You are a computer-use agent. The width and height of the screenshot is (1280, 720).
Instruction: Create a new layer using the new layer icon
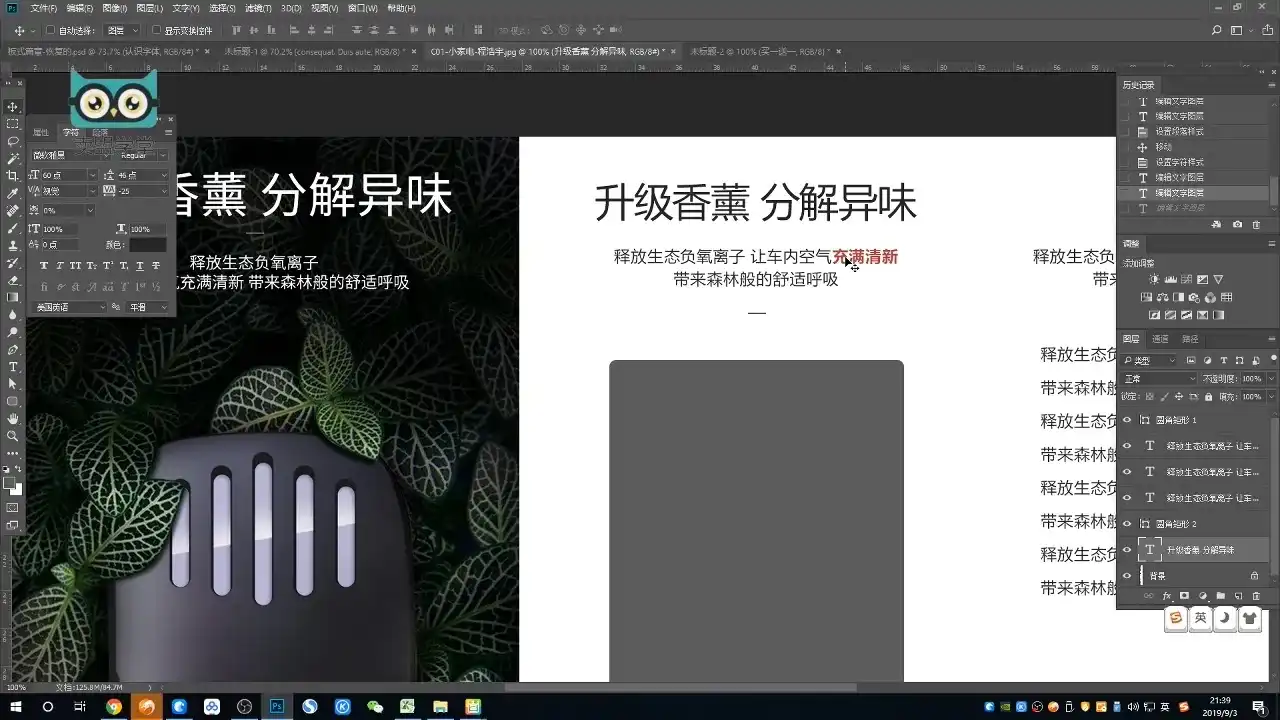coord(1238,596)
